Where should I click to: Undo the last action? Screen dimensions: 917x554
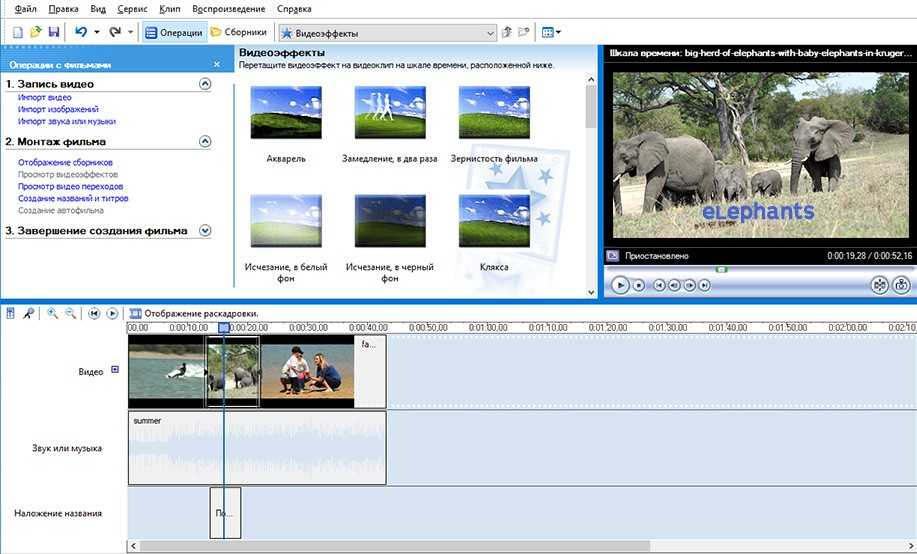pyautogui.click(x=81, y=32)
